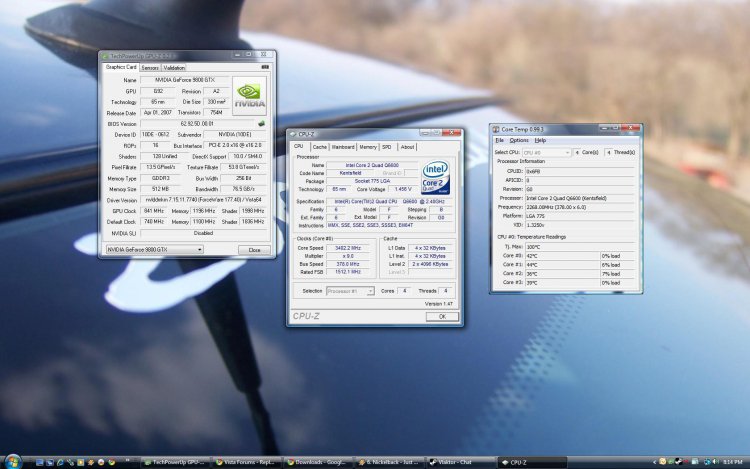
Task: Click the Core #2 7% load value
Action: pyautogui.click(x=618, y=274)
